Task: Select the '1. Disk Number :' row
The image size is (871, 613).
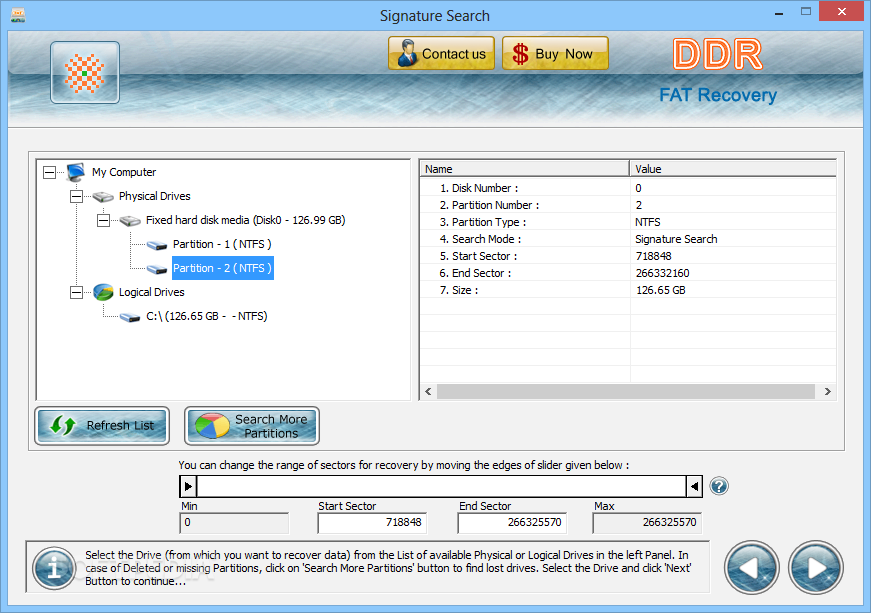Action: [x=628, y=188]
